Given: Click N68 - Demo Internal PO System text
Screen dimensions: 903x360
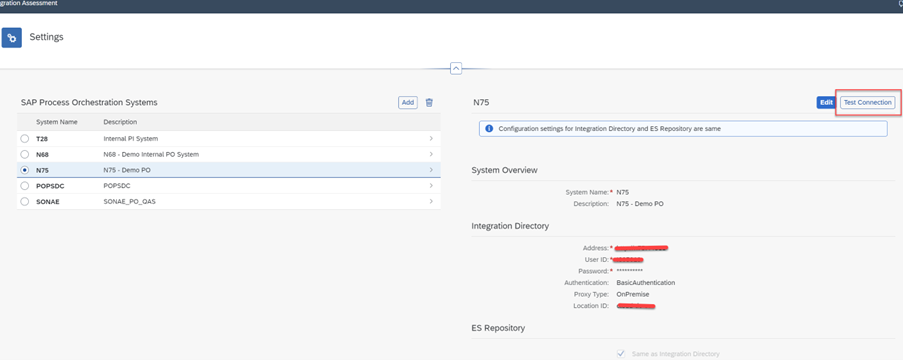Looking at the screenshot, I should point(151,154).
